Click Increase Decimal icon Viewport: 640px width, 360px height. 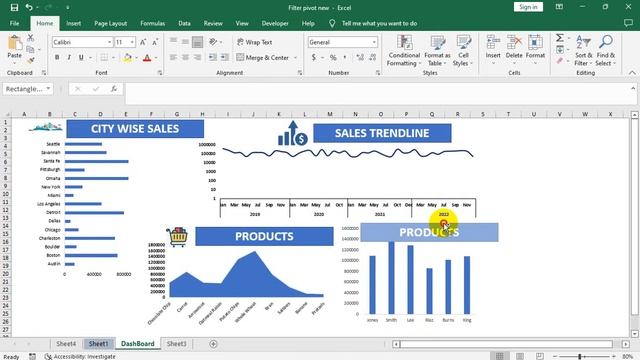click(360, 58)
